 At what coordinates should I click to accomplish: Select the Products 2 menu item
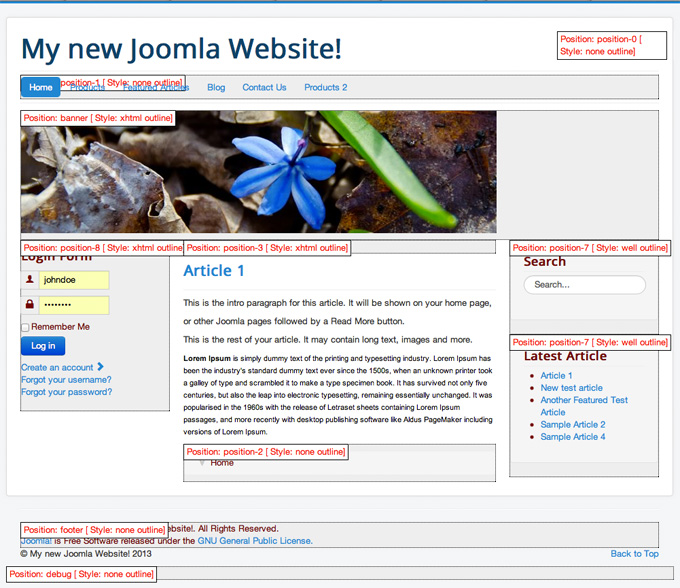[x=326, y=87]
